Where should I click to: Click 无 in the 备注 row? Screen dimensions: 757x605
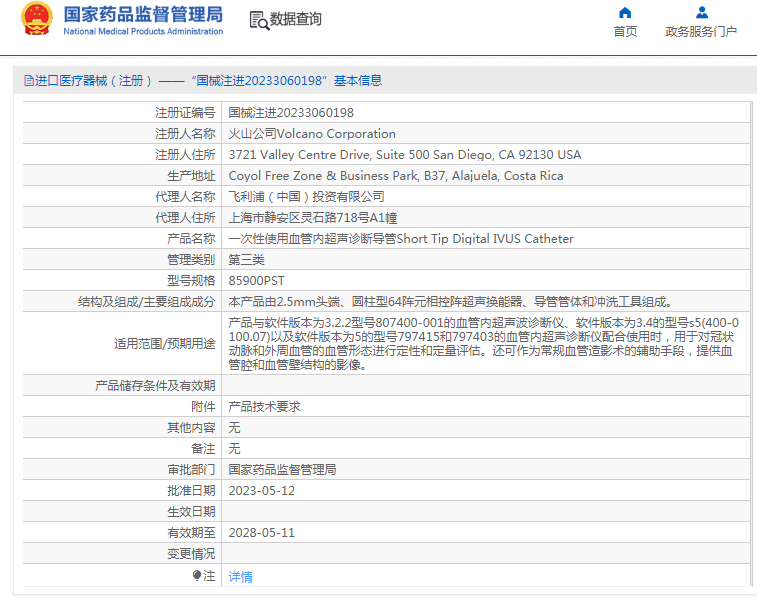pos(235,449)
